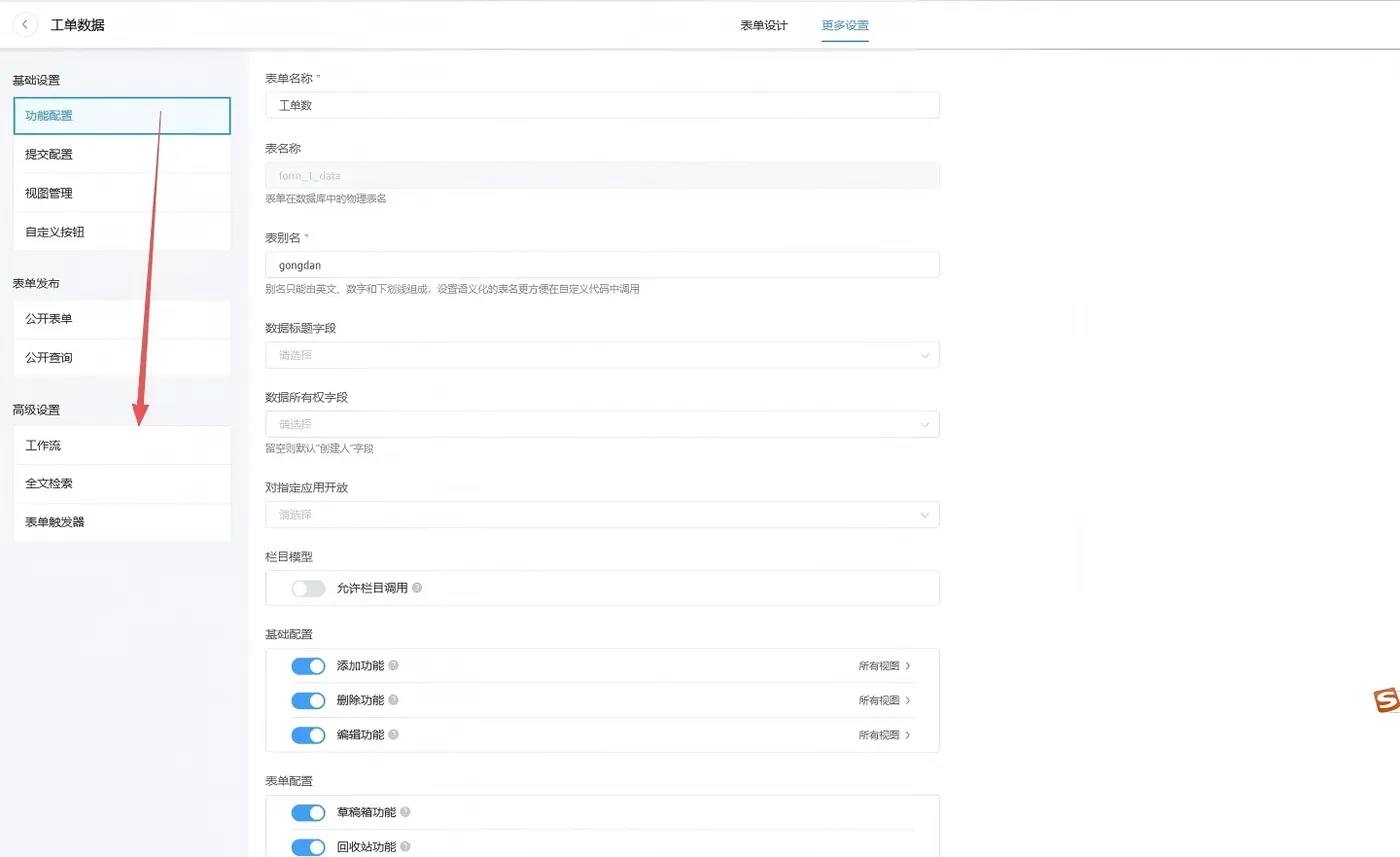The height and width of the screenshot is (857, 1400).
Task: Open the 对指定应用开放 selector
Action: [602, 513]
